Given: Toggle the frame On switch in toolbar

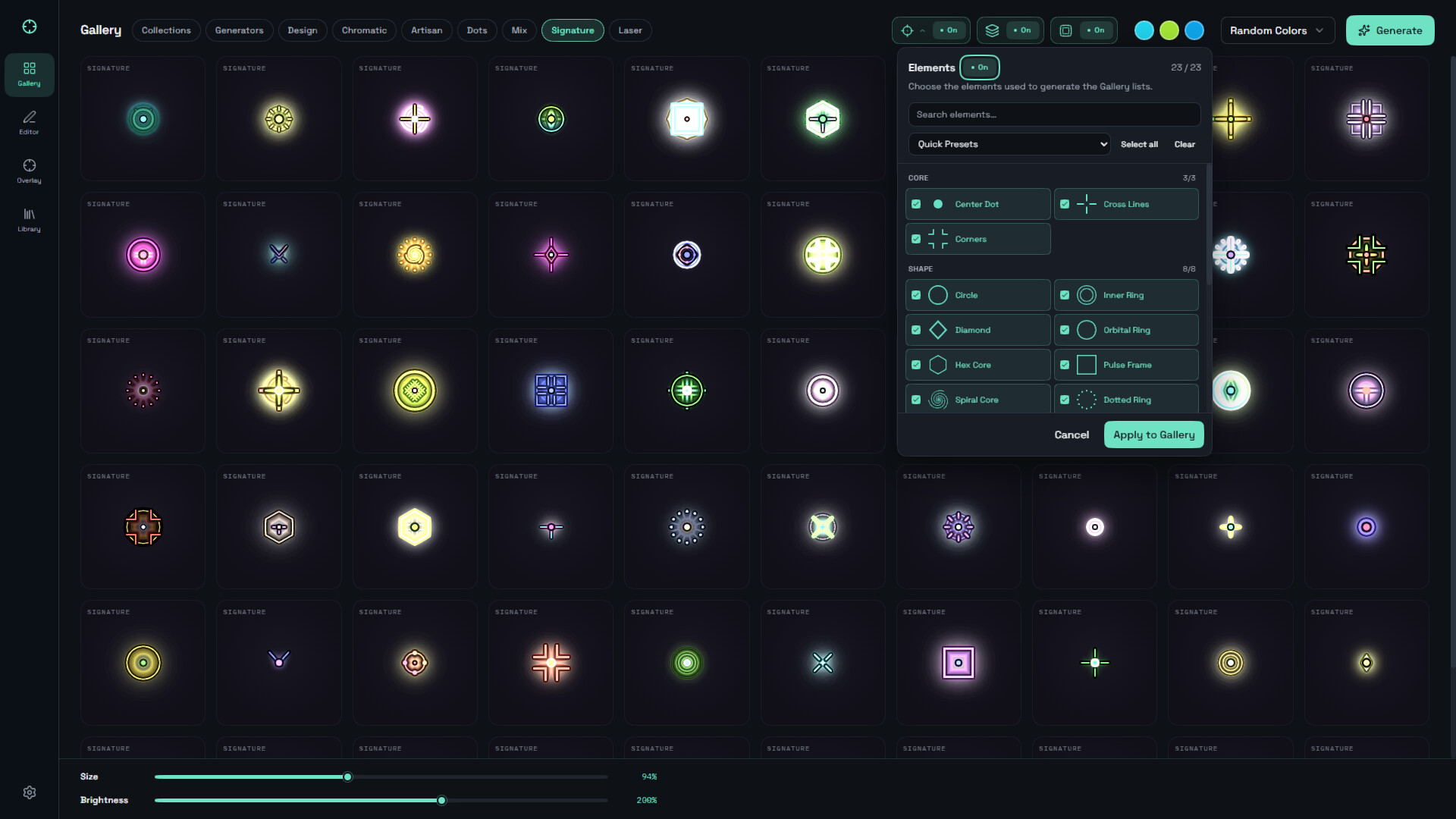Looking at the screenshot, I should click(x=1096, y=30).
